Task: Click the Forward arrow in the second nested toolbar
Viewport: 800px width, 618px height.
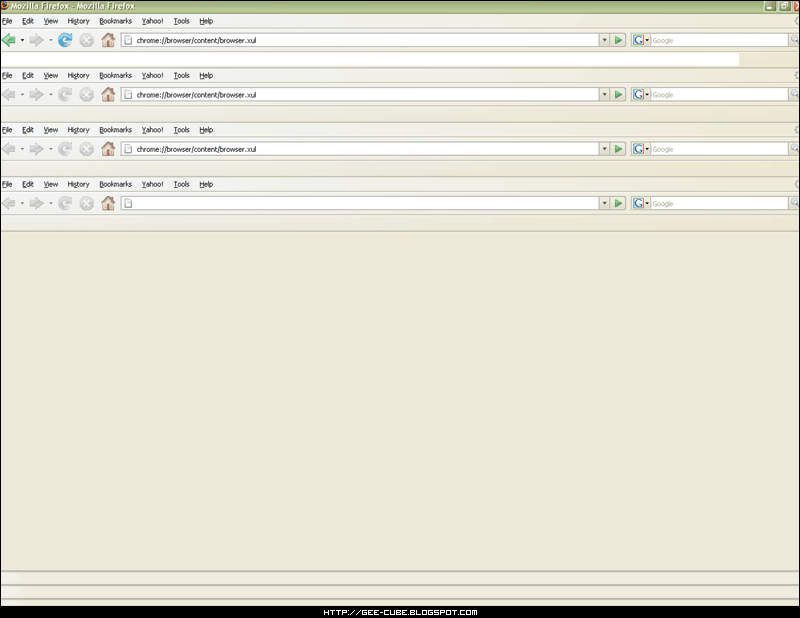Action: pyautogui.click(x=36, y=94)
